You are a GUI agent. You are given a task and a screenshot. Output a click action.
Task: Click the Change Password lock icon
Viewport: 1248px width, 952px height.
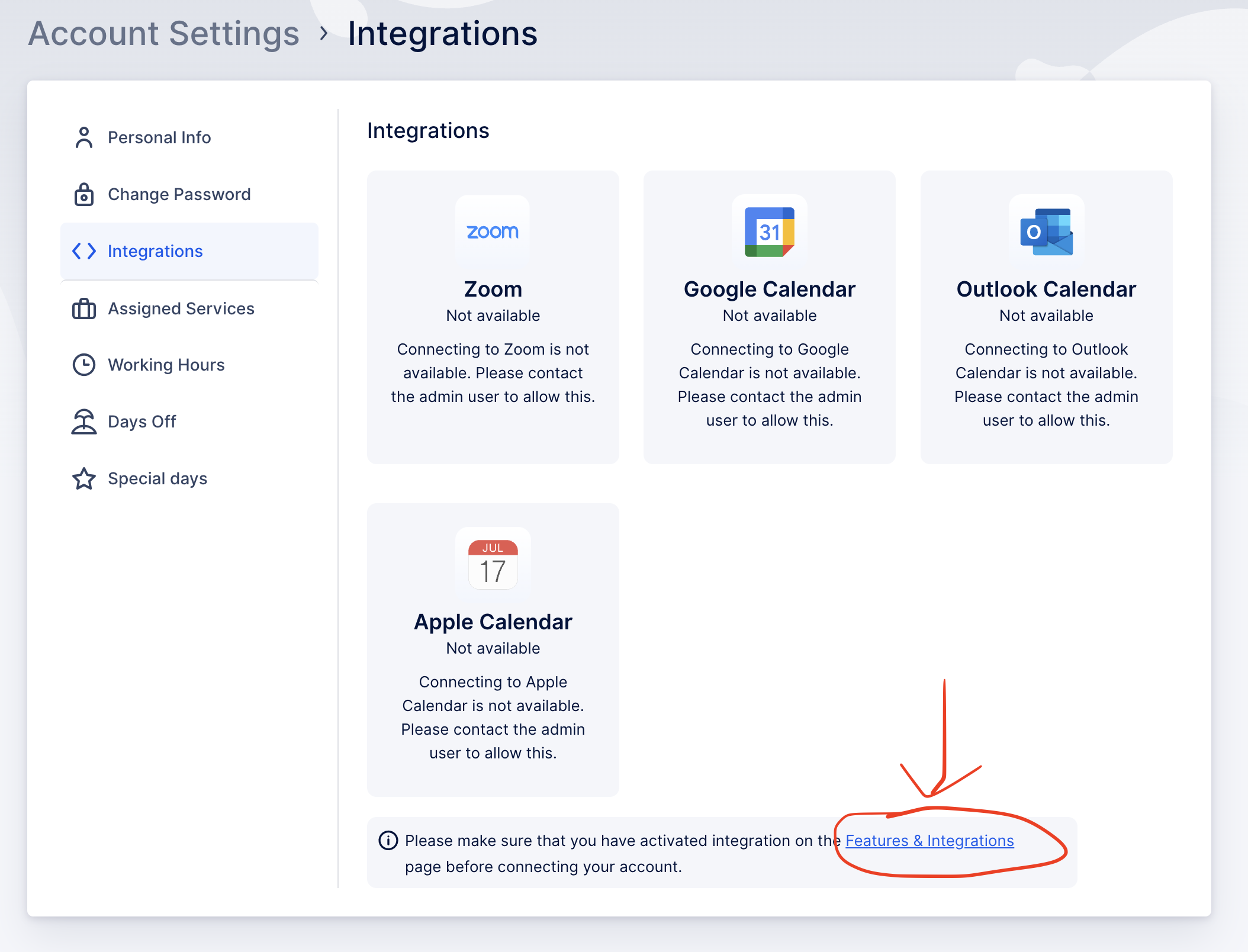[84, 194]
